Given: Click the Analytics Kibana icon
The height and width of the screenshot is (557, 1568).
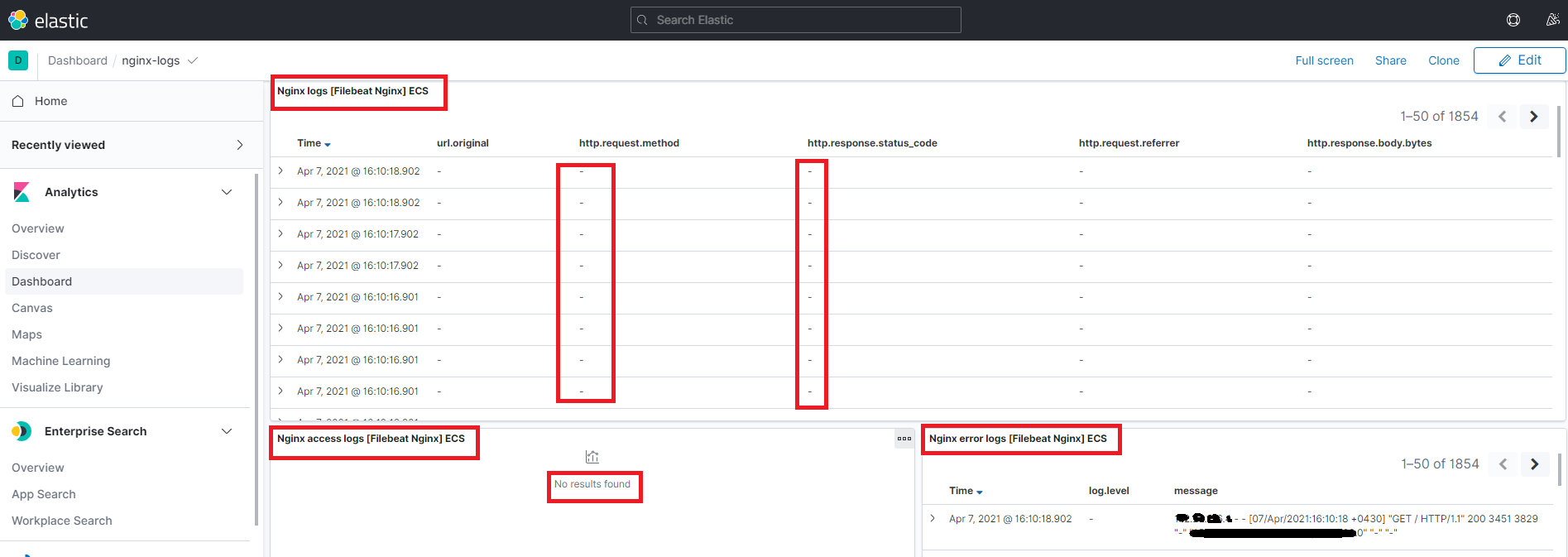Looking at the screenshot, I should pyautogui.click(x=22, y=192).
